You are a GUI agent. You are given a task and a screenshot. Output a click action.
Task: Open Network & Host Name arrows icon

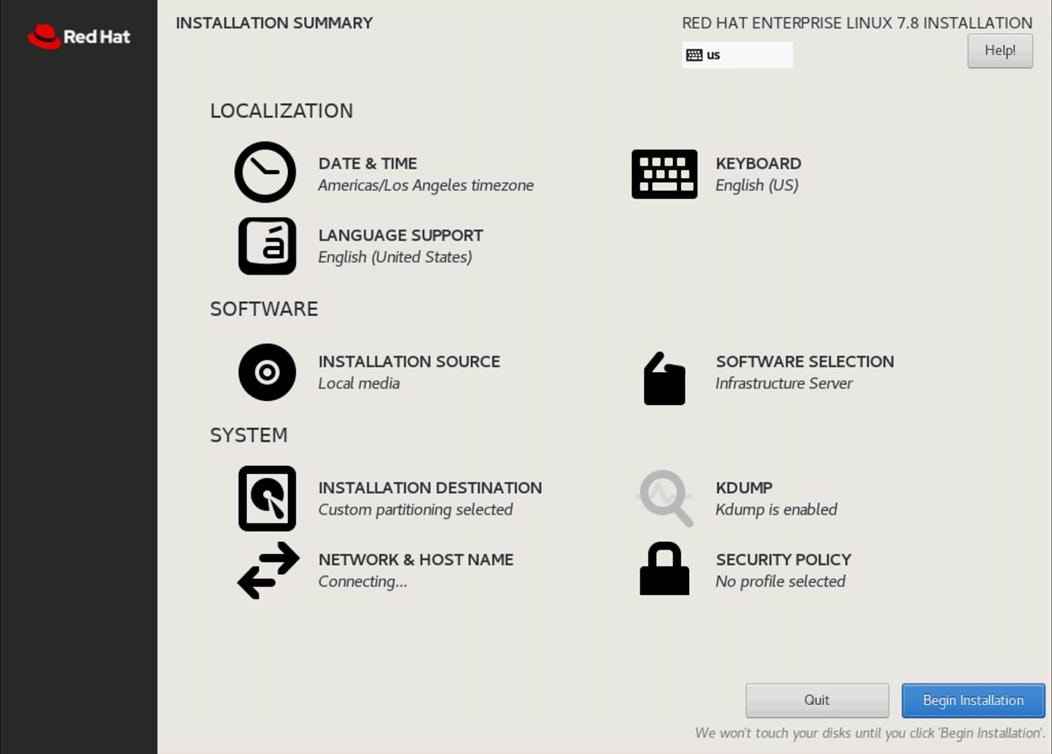coord(266,570)
